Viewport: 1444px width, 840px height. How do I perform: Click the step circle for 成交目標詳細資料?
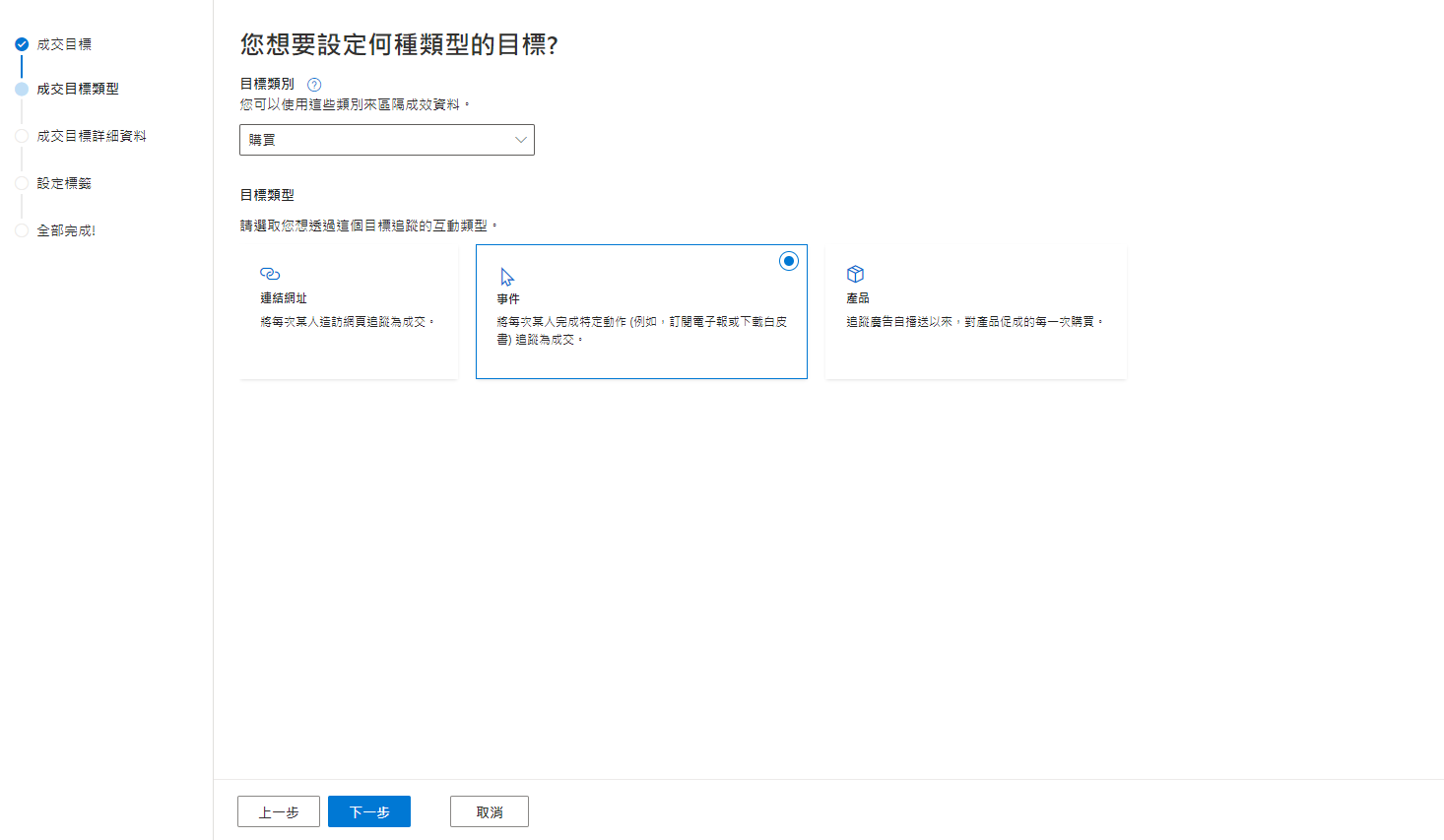[22, 136]
